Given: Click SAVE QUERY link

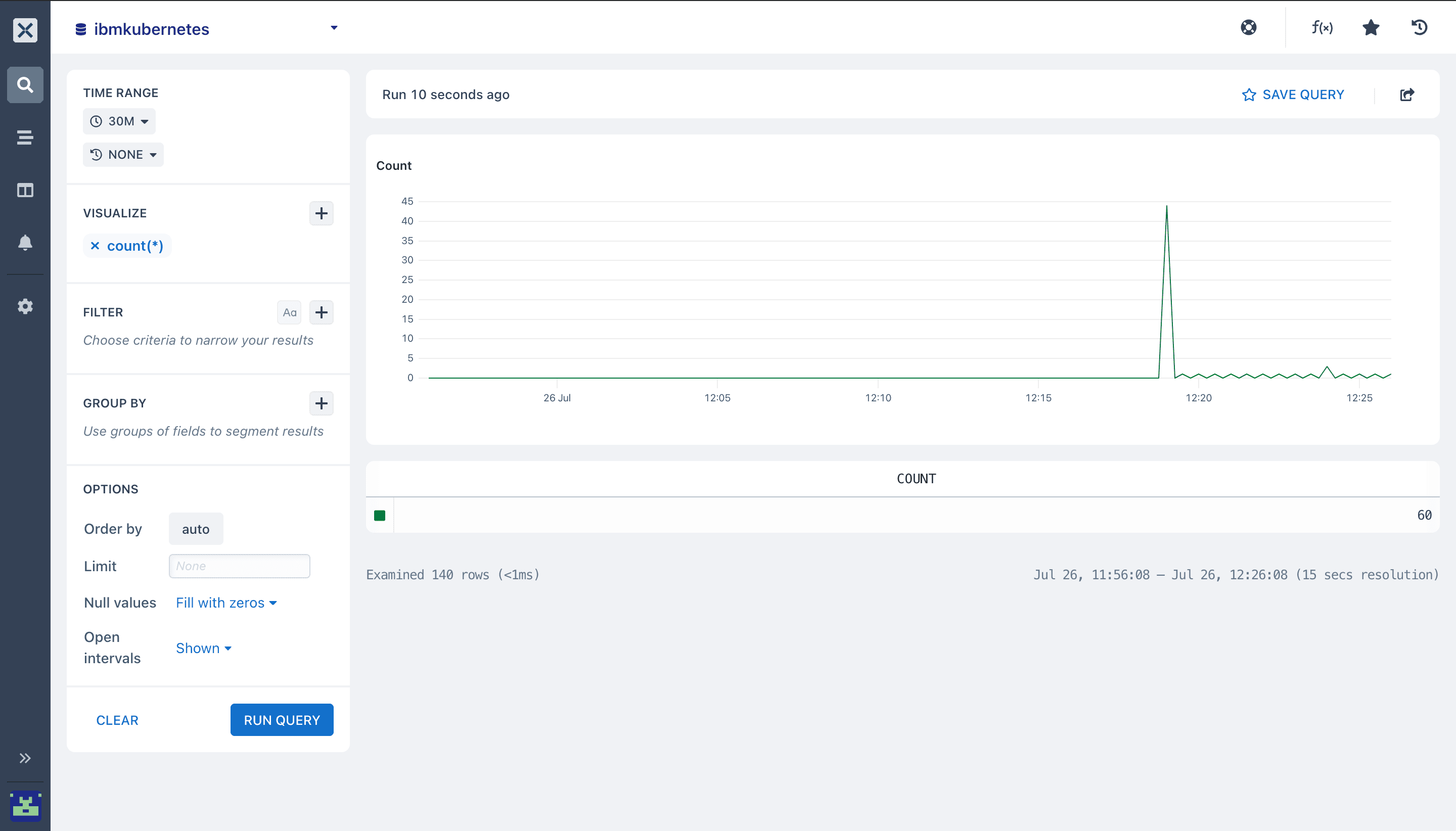Looking at the screenshot, I should coord(1293,95).
